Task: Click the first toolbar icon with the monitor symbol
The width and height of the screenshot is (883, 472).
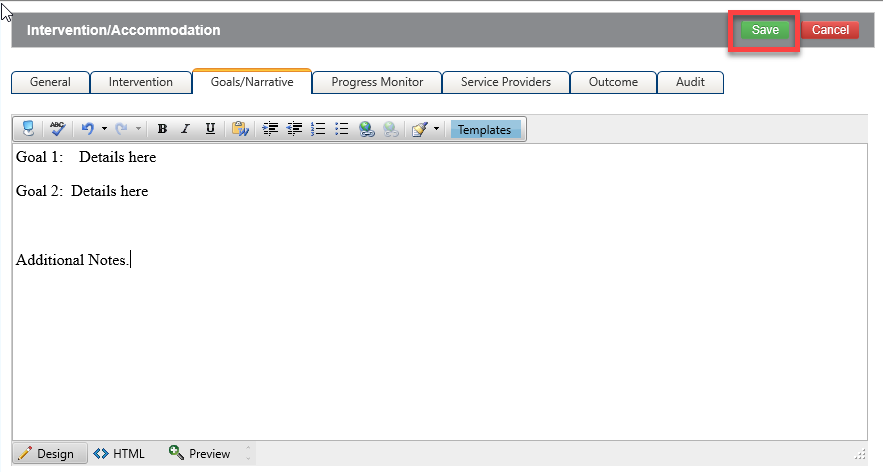Action: coord(28,129)
